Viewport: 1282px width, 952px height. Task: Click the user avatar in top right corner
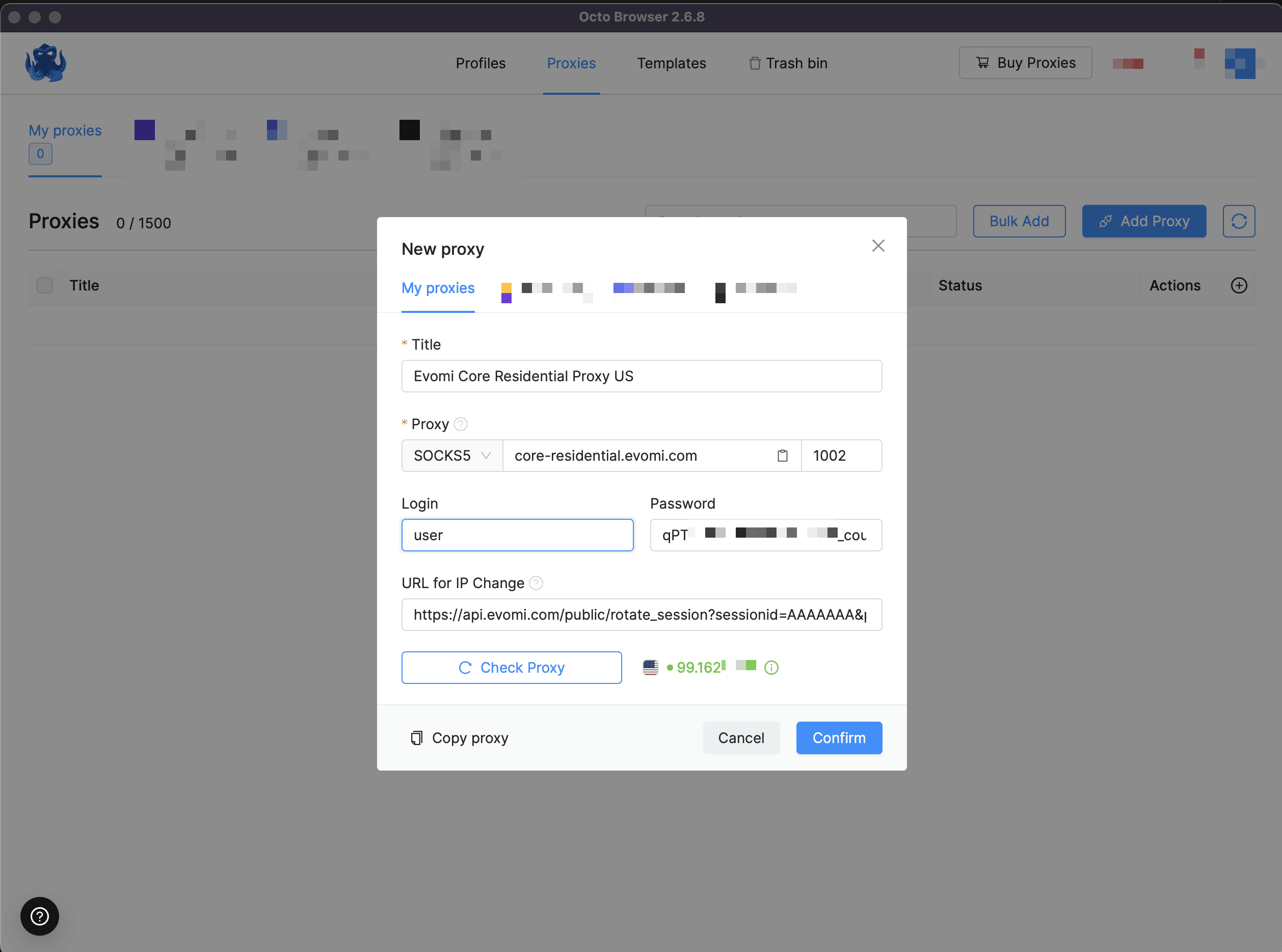coord(1240,63)
